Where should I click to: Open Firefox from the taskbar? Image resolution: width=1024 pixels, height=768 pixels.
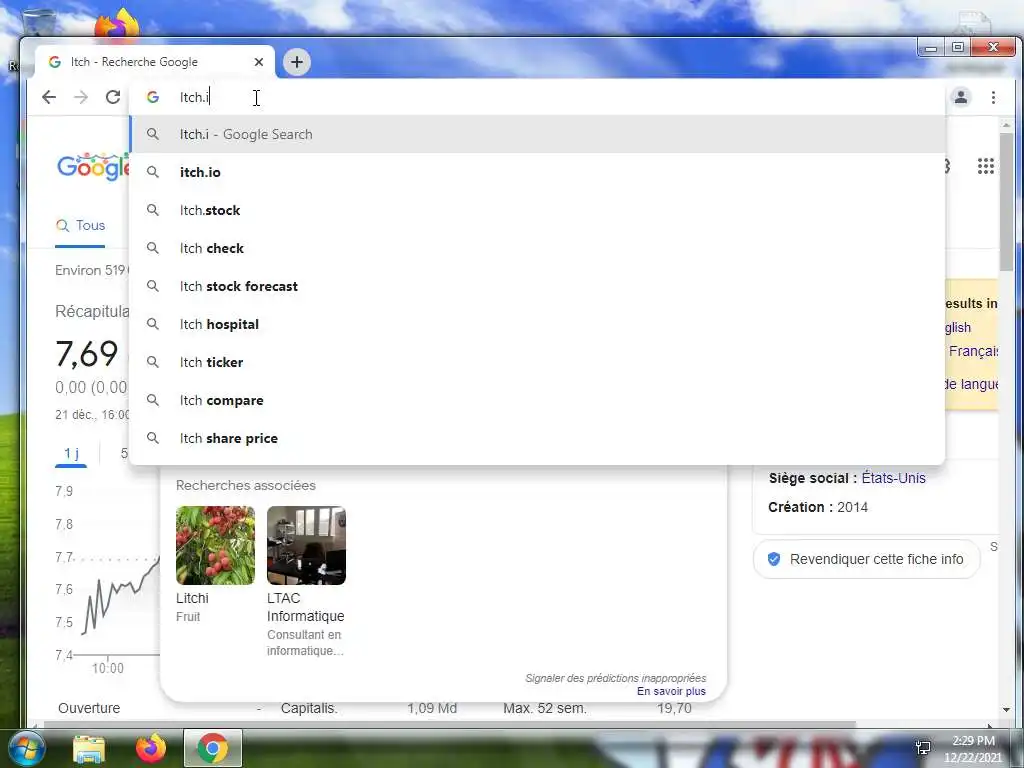pyautogui.click(x=151, y=748)
